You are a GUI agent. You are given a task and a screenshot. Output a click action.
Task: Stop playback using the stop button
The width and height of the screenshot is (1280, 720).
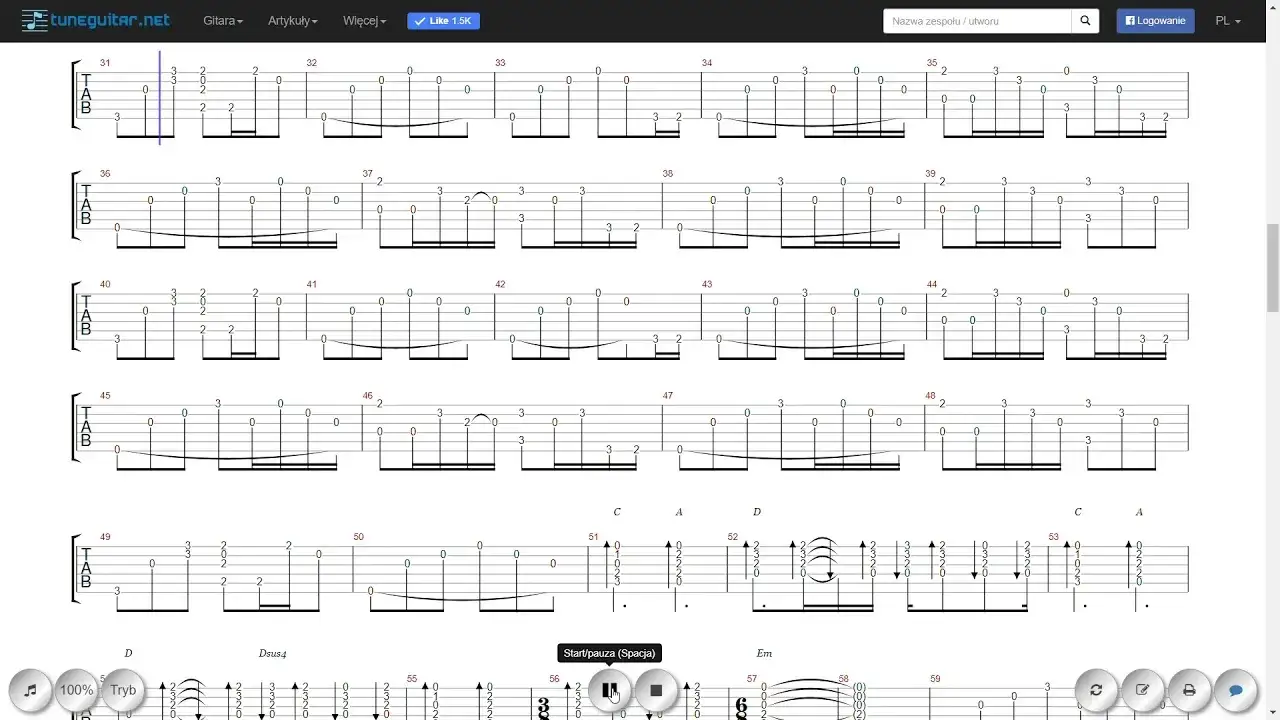click(657, 690)
